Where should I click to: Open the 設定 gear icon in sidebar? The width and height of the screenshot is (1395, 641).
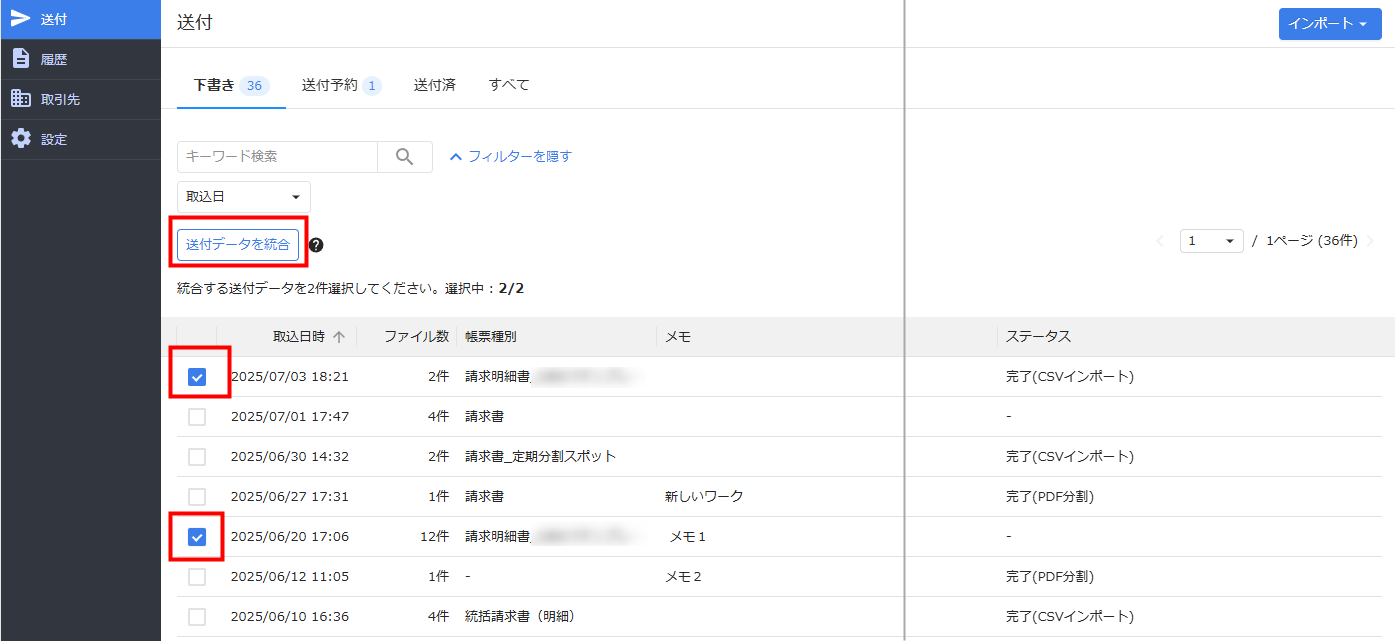(x=21, y=139)
